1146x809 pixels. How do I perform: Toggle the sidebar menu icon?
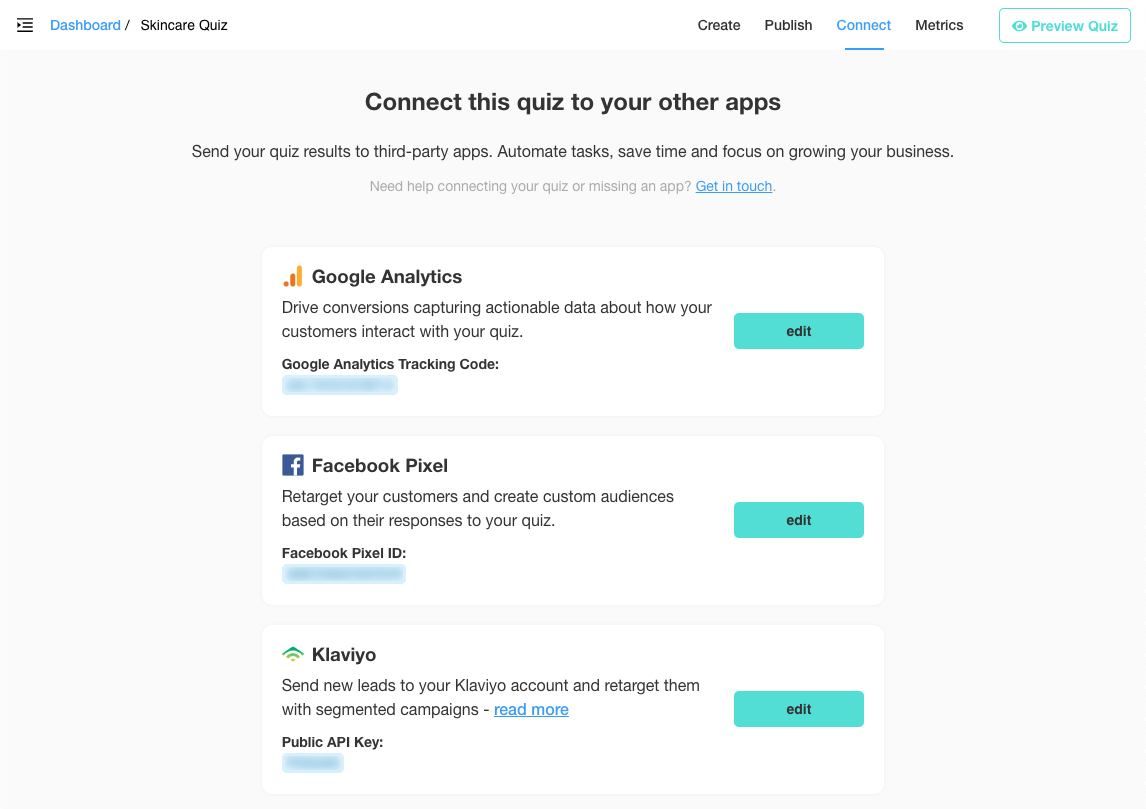pyautogui.click(x=25, y=26)
